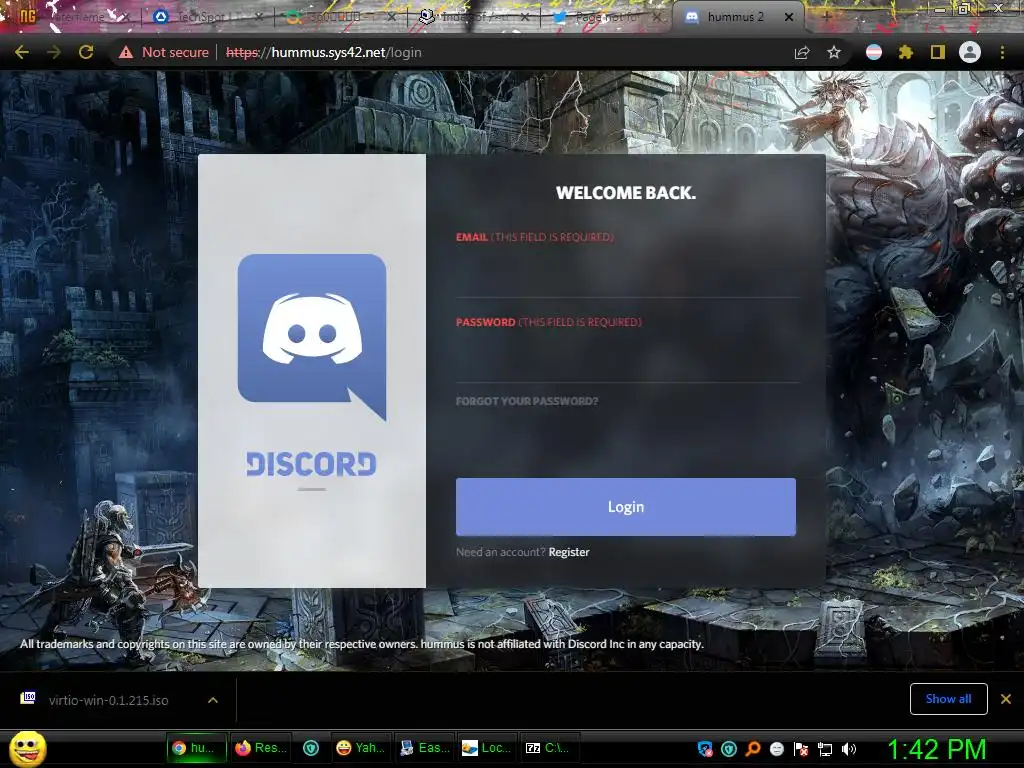The height and width of the screenshot is (768, 1024).
Task: Open the virtio-win-0.1.215.iso download item
Action: click(108, 700)
